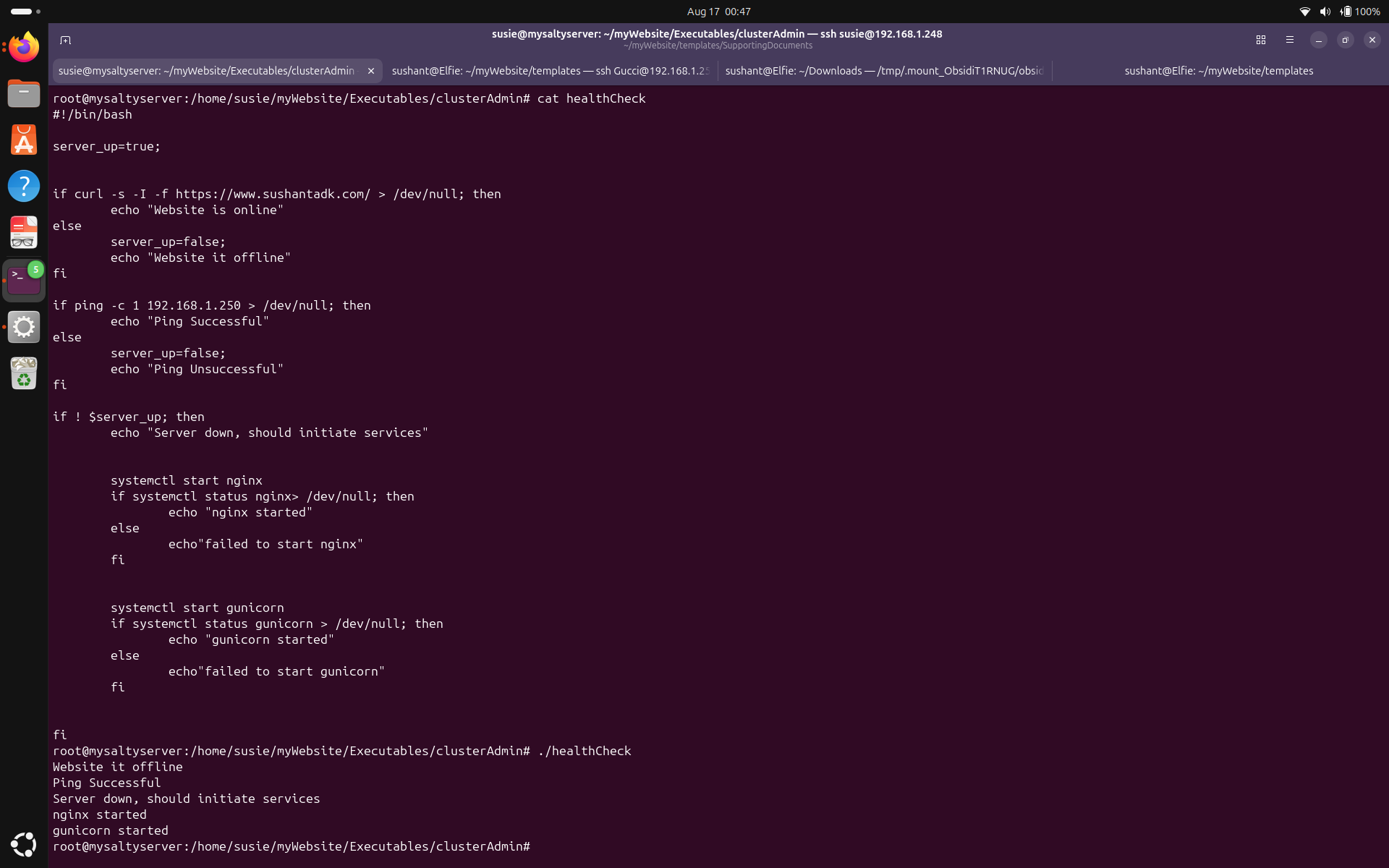1389x868 pixels.
Task: Launch Firefox from the dock
Action: pyautogui.click(x=24, y=47)
